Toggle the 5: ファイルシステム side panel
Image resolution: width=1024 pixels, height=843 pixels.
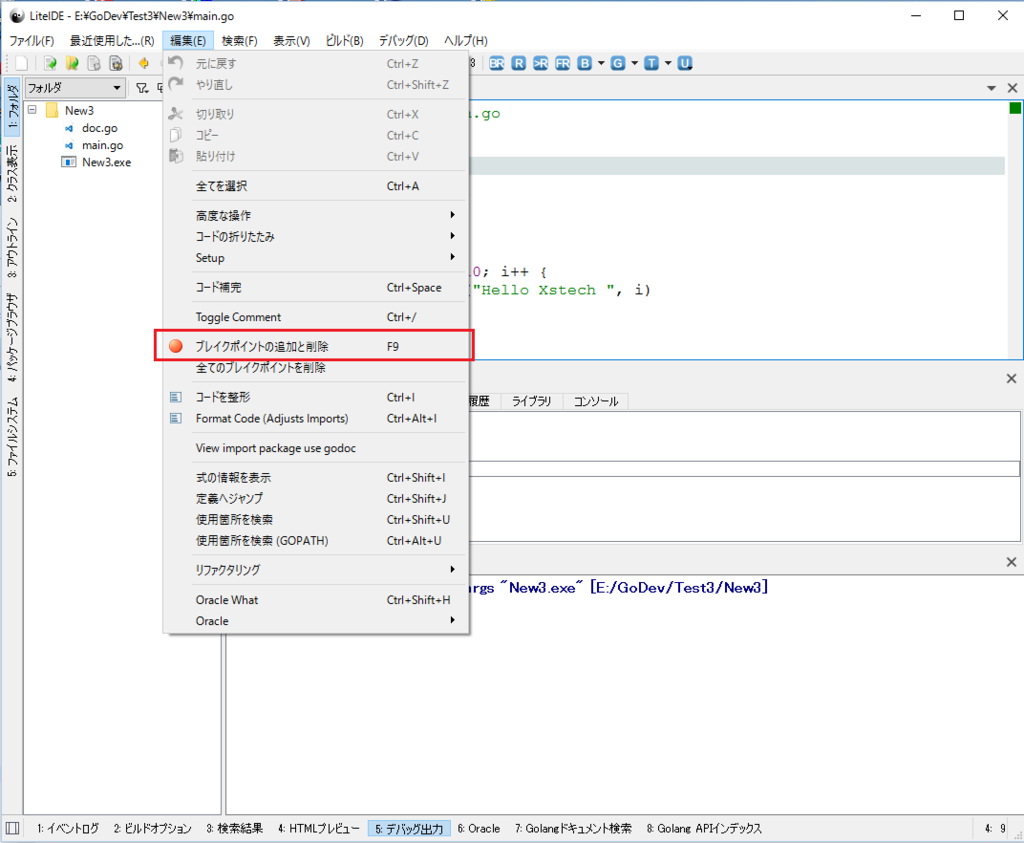coord(12,437)
